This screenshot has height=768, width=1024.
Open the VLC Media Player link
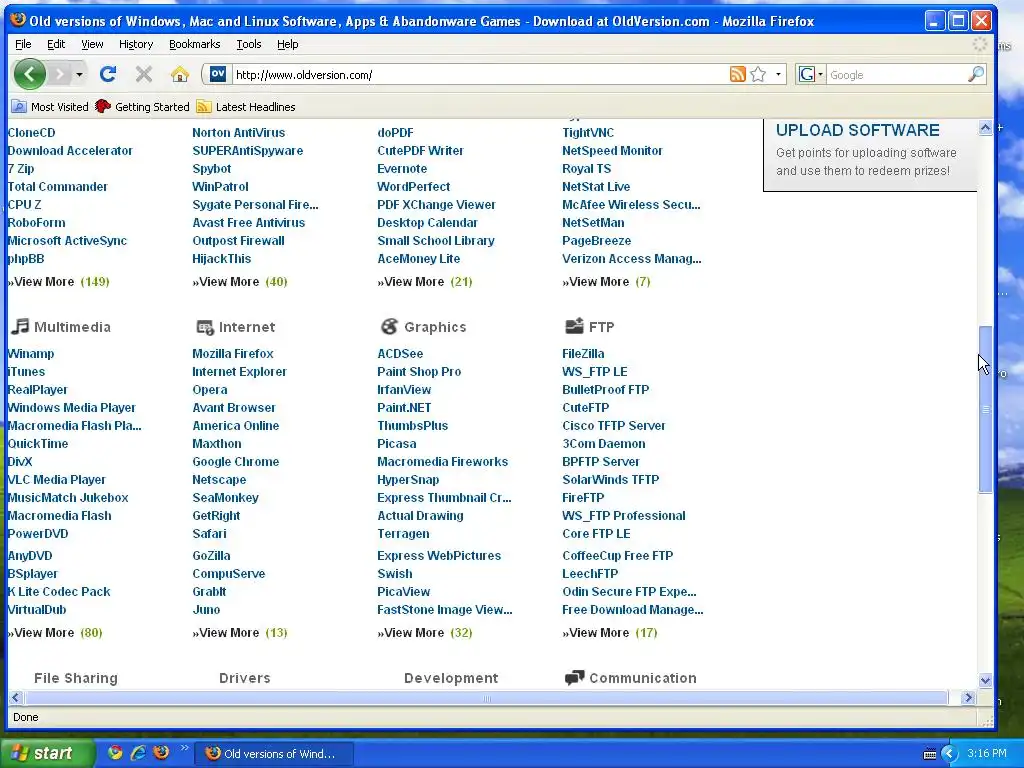tap(56, 479)
